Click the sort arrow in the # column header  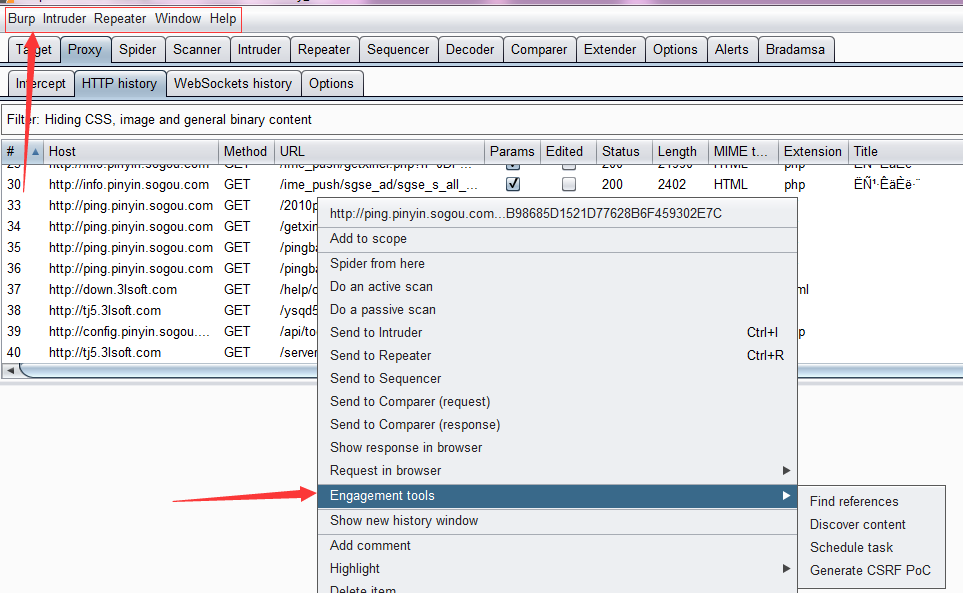pos(36,152)
